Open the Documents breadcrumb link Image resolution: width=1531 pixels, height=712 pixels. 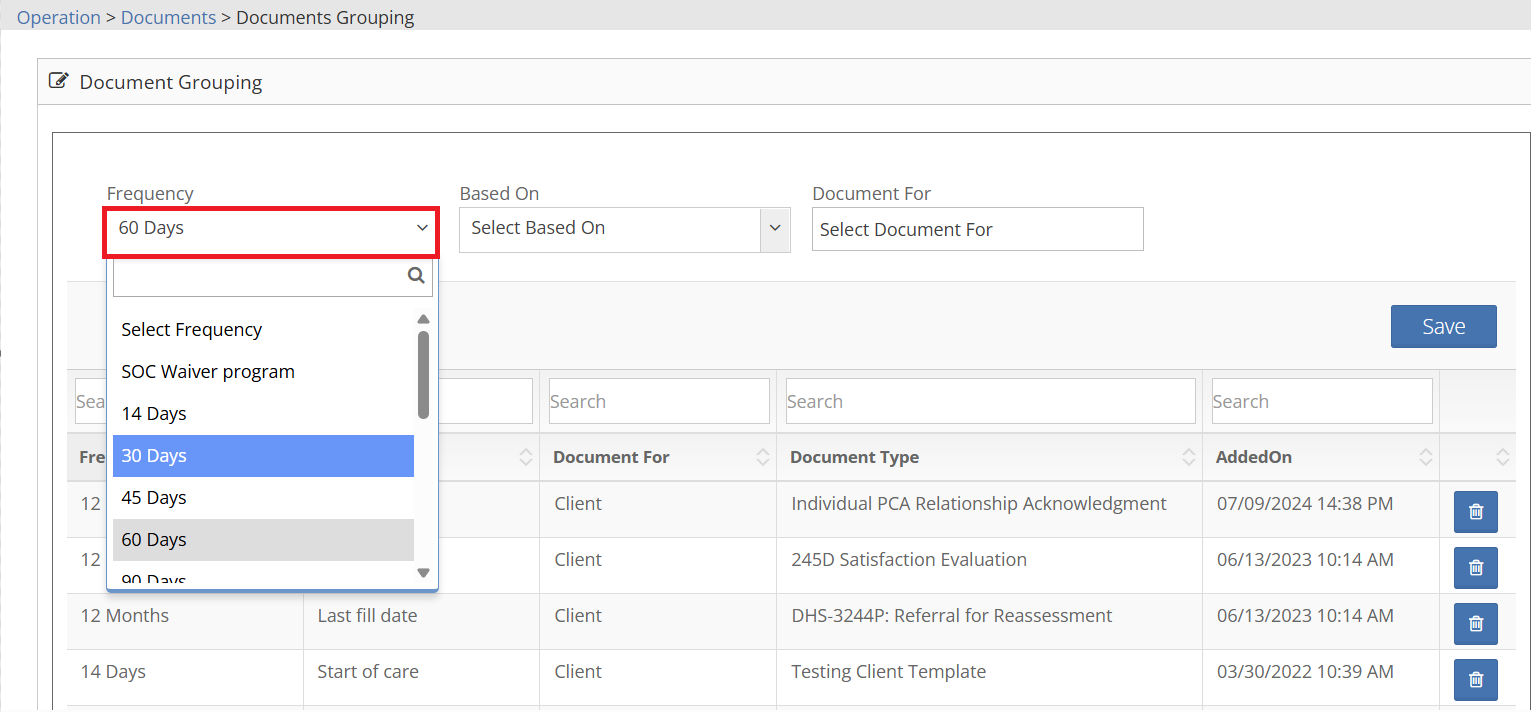(168, 18)
